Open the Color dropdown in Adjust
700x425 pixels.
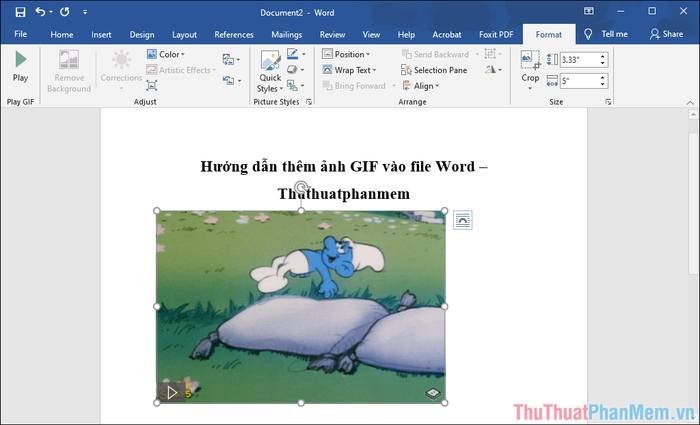(166, 54)
